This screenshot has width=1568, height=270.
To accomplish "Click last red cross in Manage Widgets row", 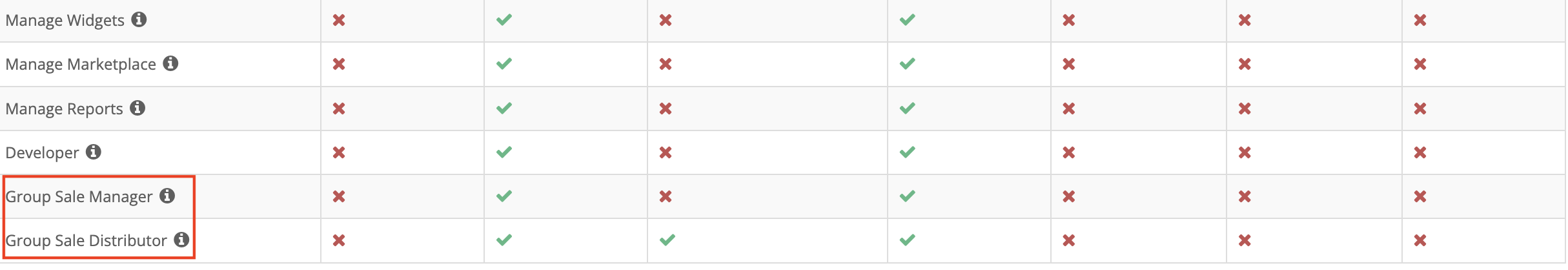I will (x=1420, y=20).
